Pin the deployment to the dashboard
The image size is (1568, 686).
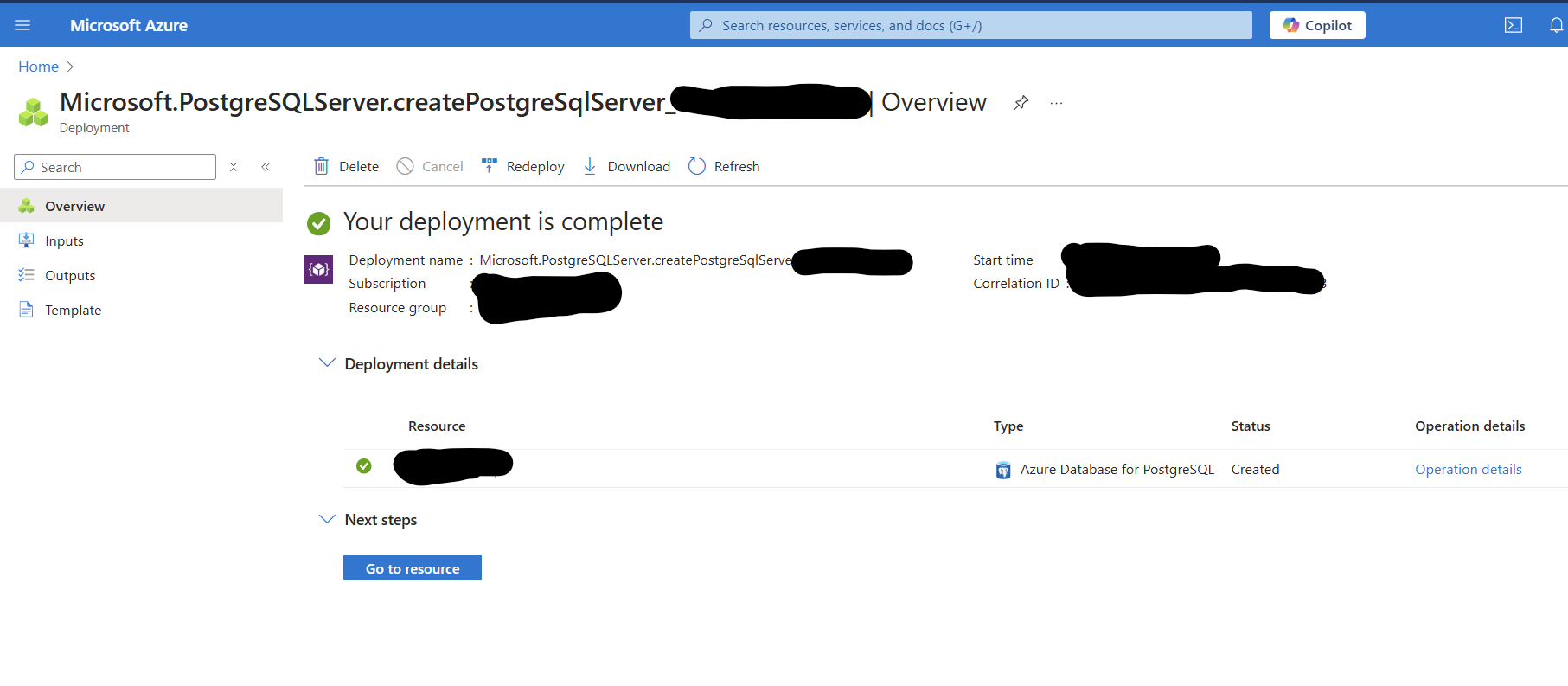click(1021, 103)
